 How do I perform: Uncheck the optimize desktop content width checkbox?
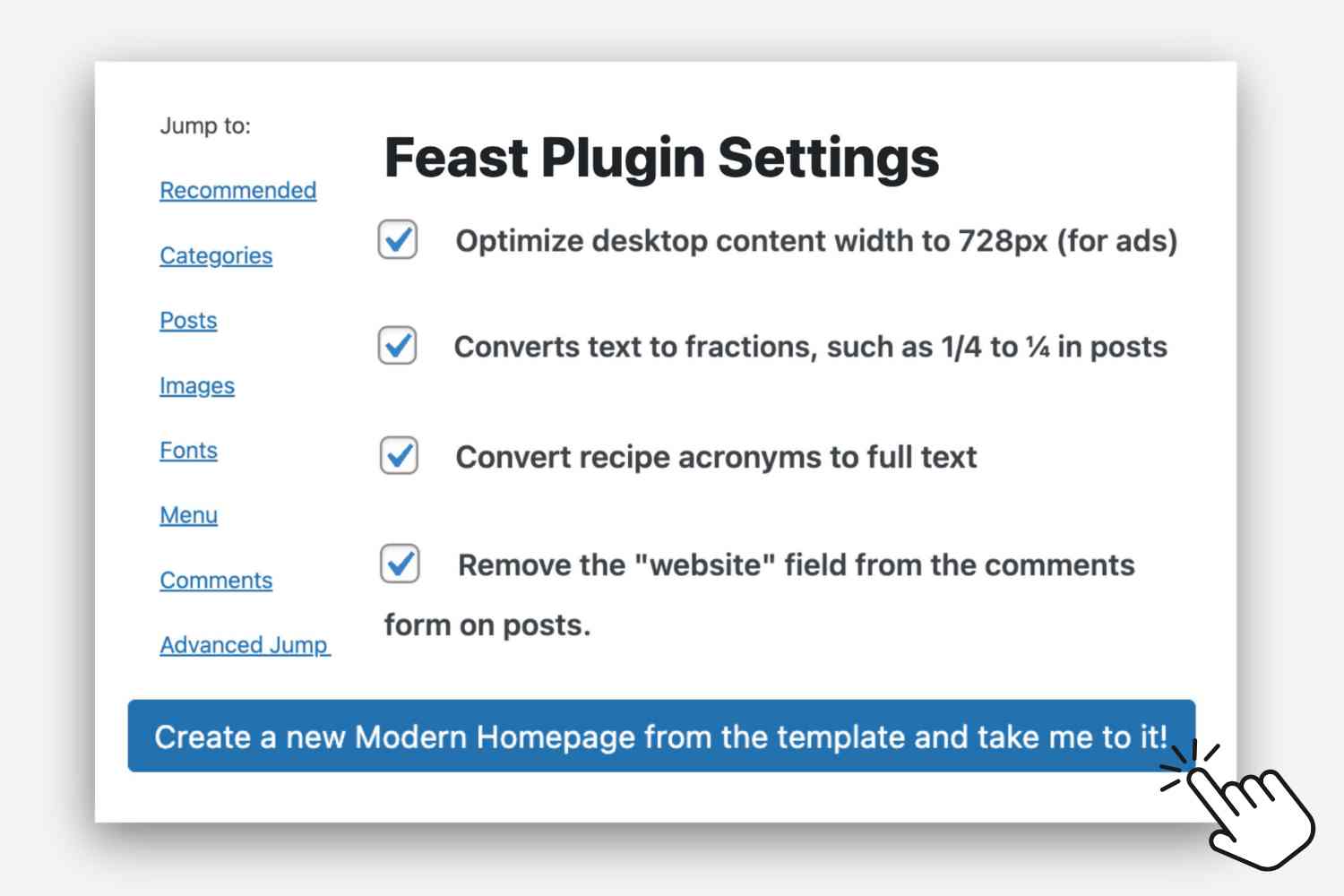398,239
